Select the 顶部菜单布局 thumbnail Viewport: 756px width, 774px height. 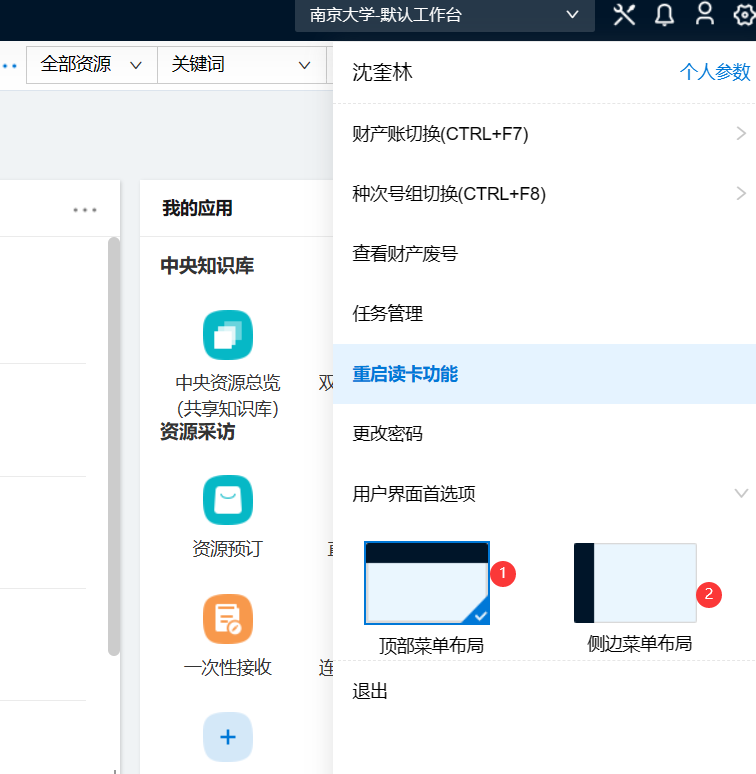(427, 583)
